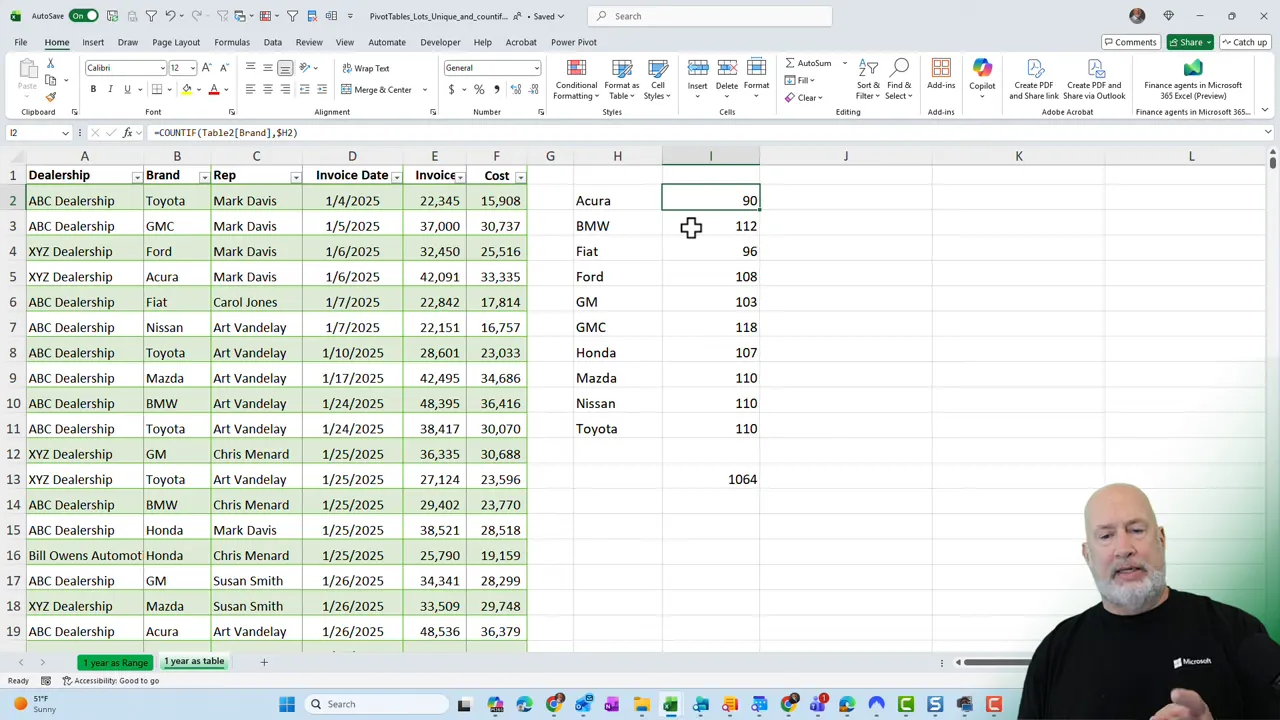
Task: Apply Merge & Center
Action: (378, 89)
